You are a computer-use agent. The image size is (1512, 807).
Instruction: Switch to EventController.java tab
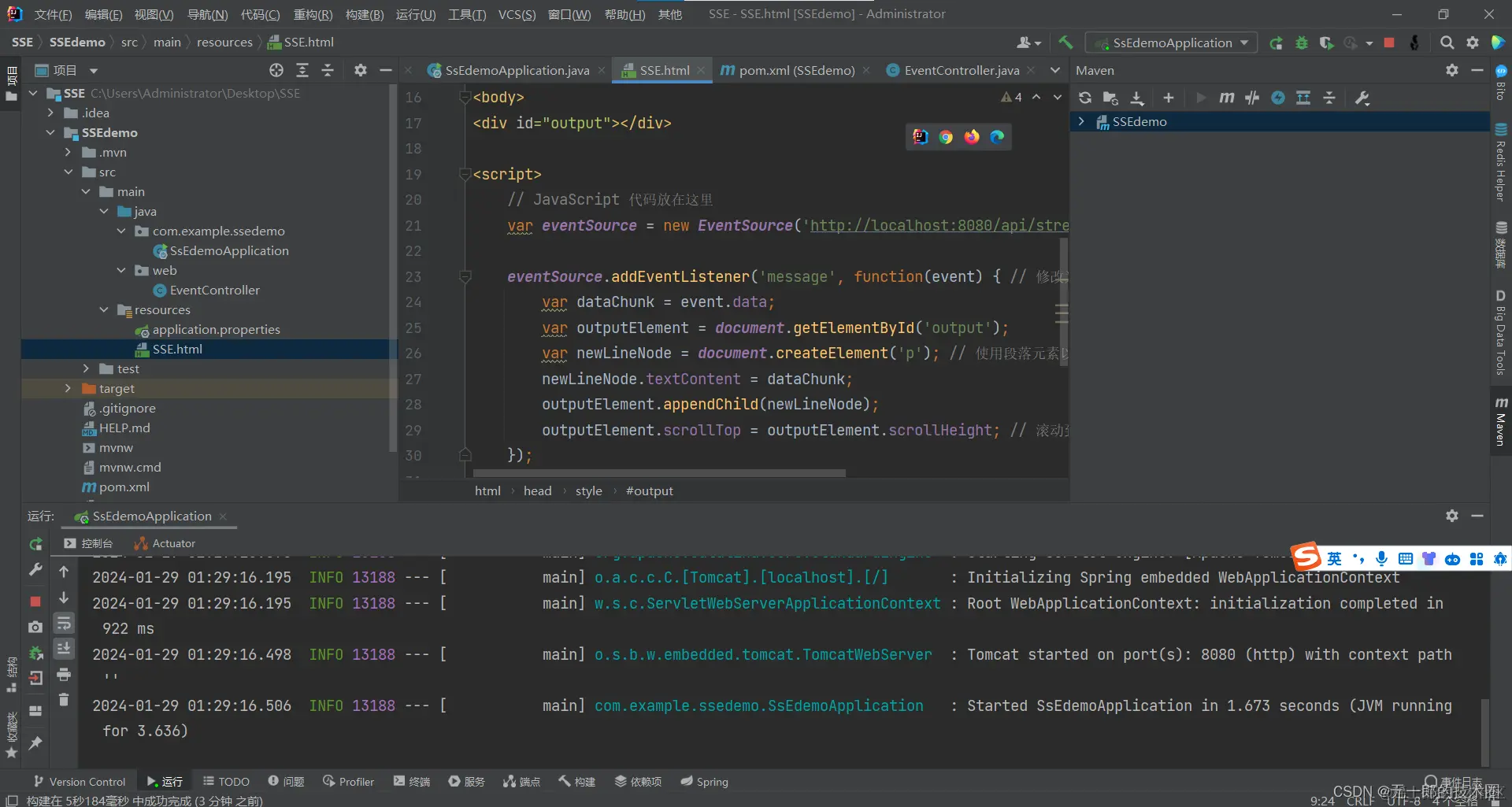pos(962,70)
